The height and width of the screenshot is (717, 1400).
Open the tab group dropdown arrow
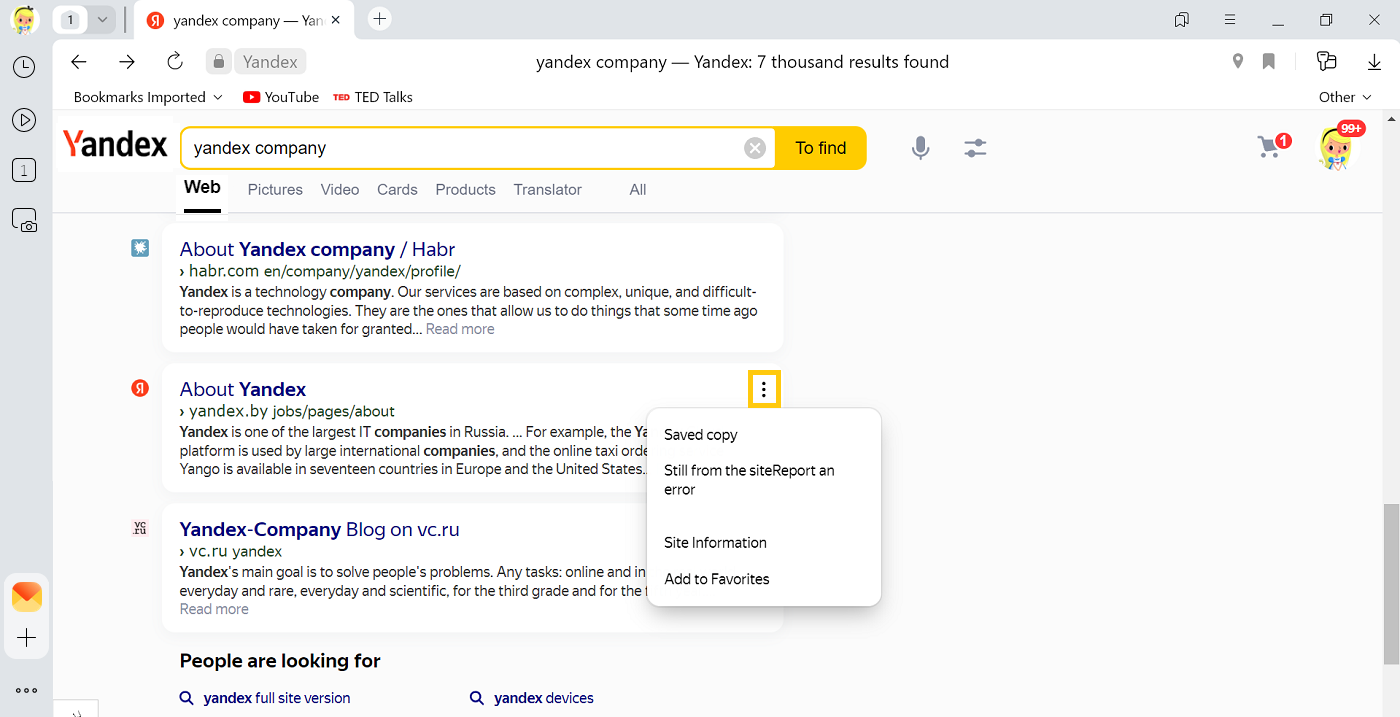tap(102, 20)
